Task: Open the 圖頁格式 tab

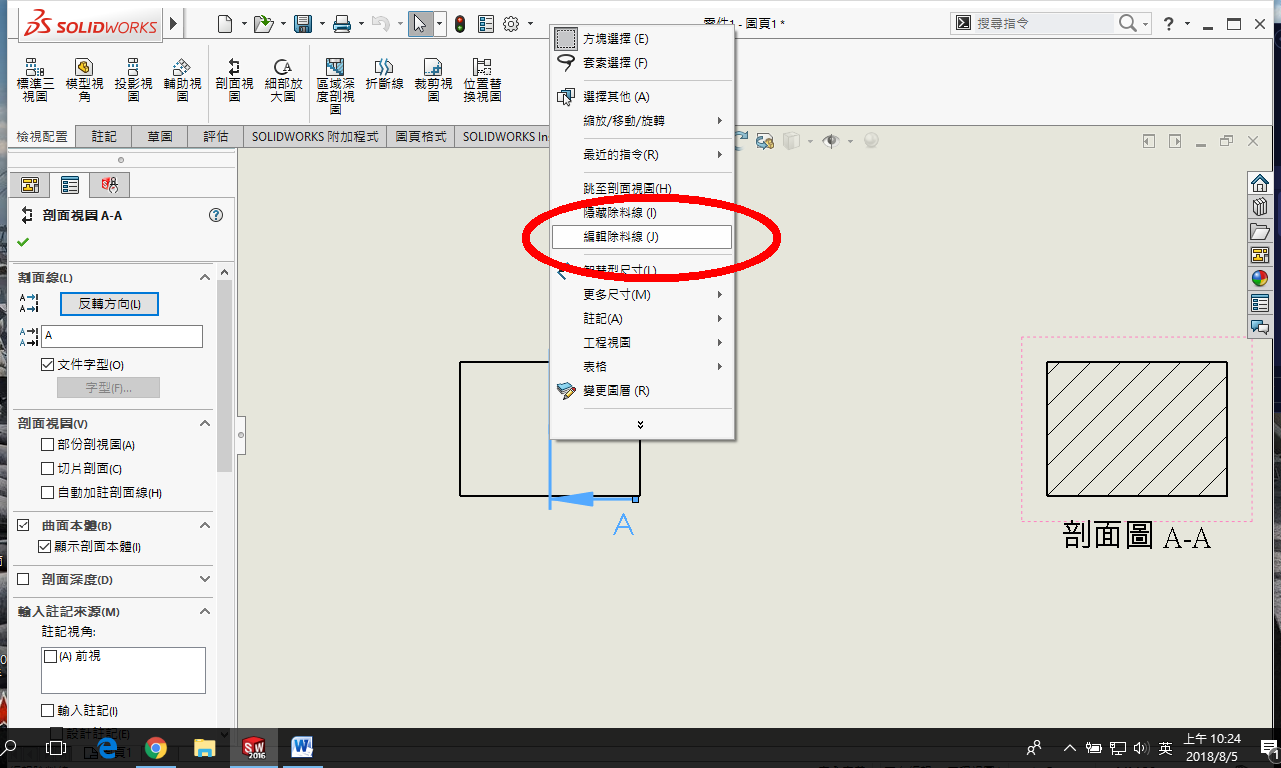Action: (x=421, y=137)
